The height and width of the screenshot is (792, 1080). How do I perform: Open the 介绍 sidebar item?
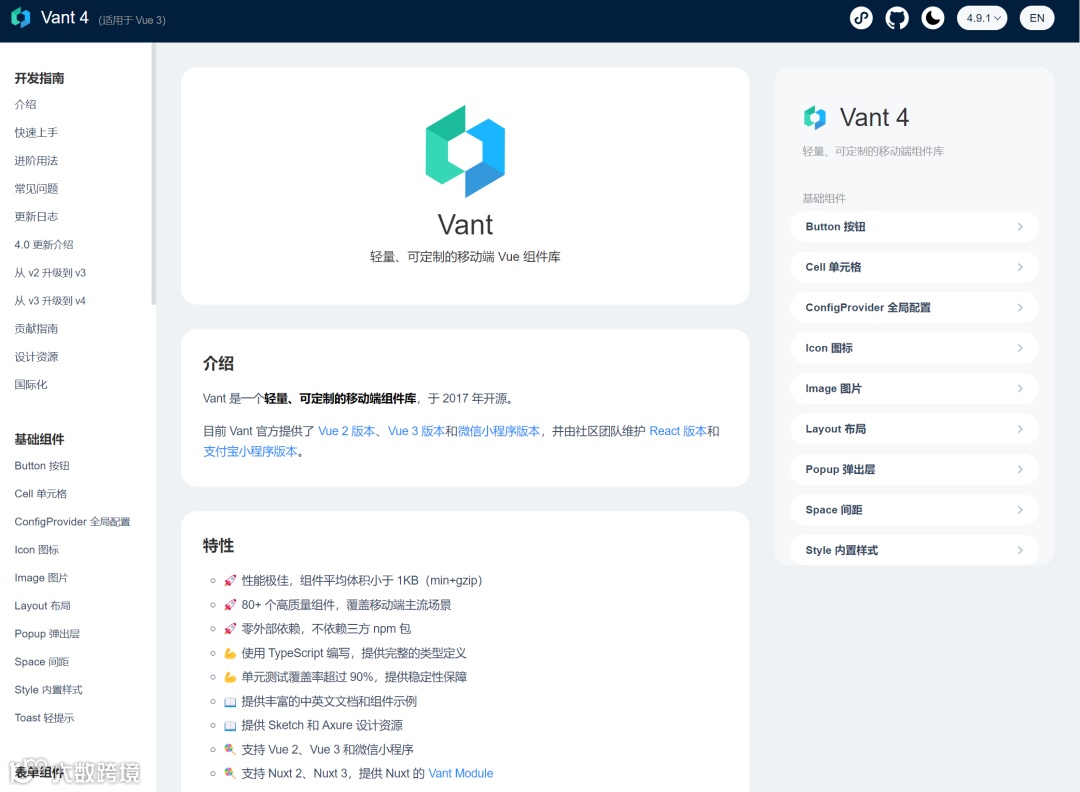point(25,105)
